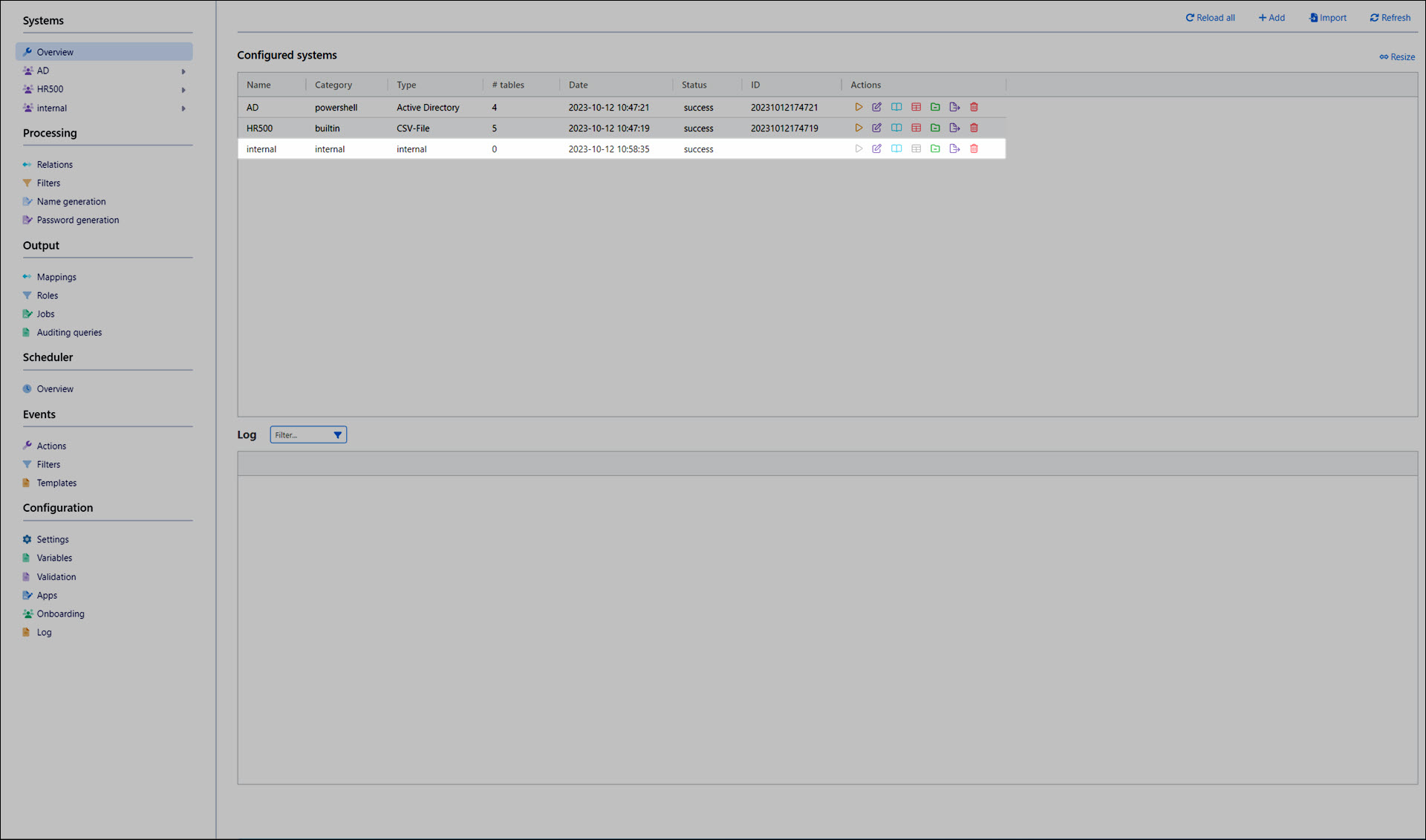
Task: Delete the internal system with trash icon
Action: click(974, 149)
